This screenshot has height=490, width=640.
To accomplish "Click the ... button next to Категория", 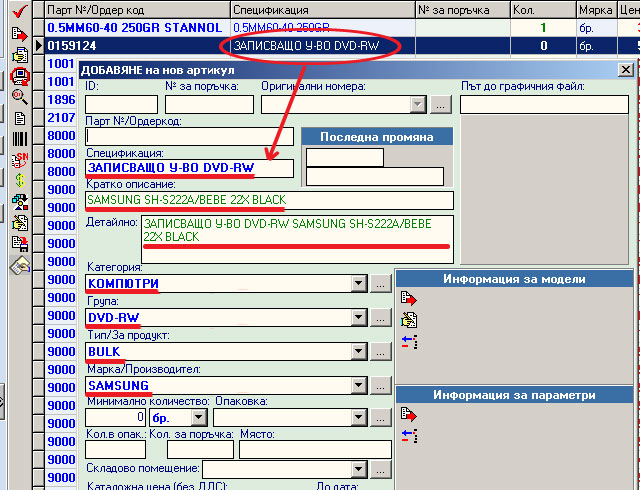I will pos(380,283).
